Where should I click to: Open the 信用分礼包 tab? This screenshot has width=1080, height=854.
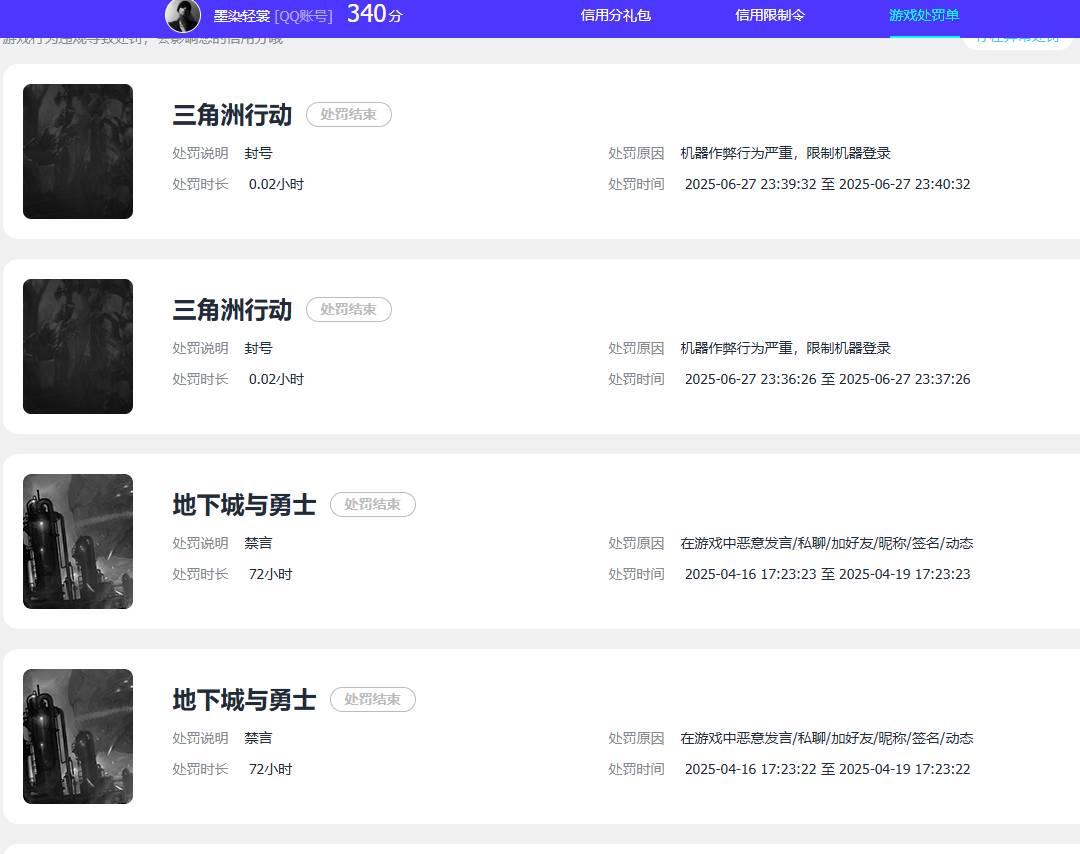pyautogui.click(x=616, y=15)
